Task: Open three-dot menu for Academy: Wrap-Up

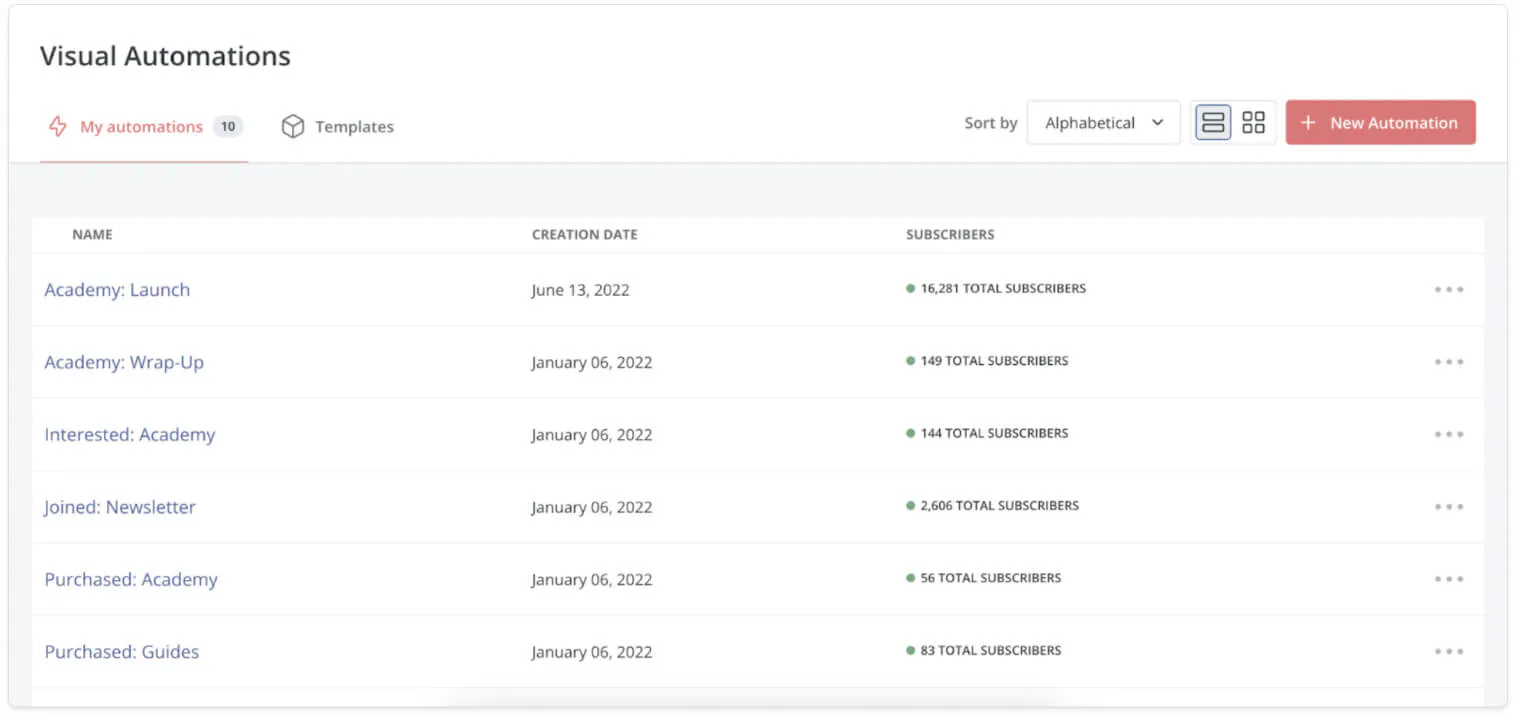Action: (x=1448, y=362)
